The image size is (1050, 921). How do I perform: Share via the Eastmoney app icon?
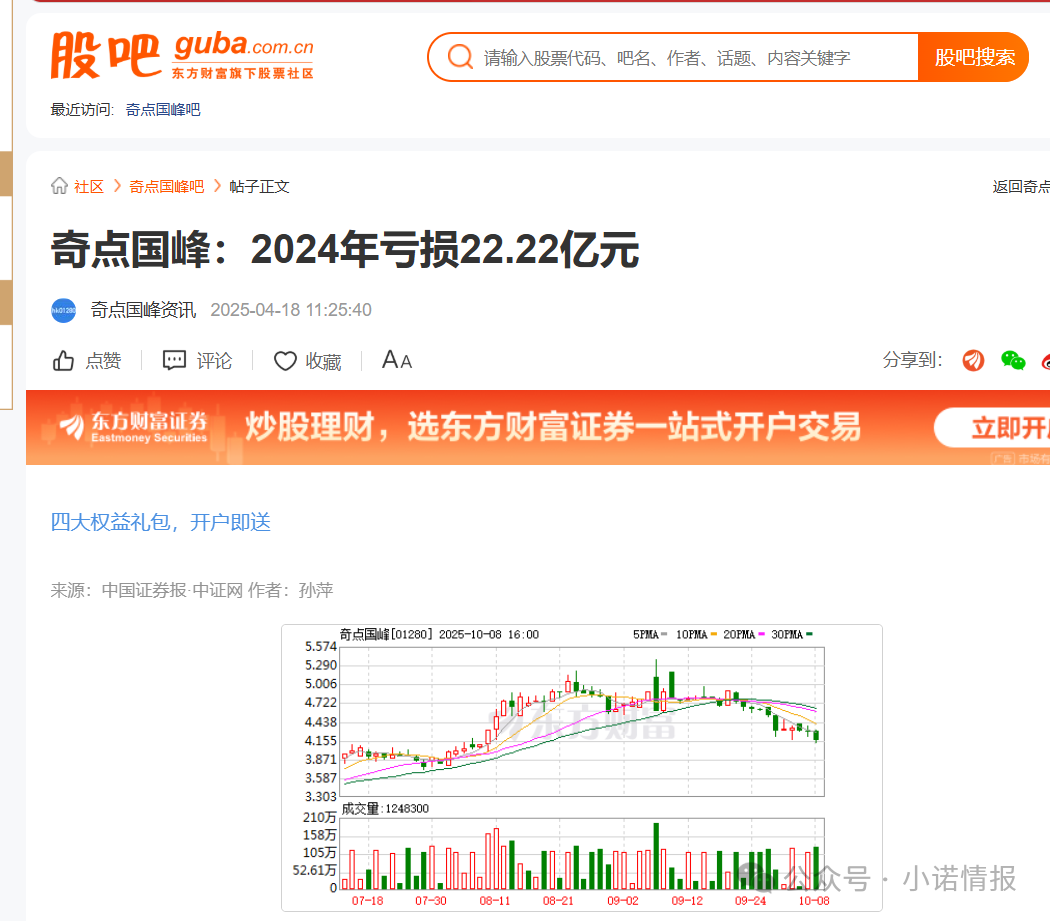pyautogui.click(x=972, y=360)
